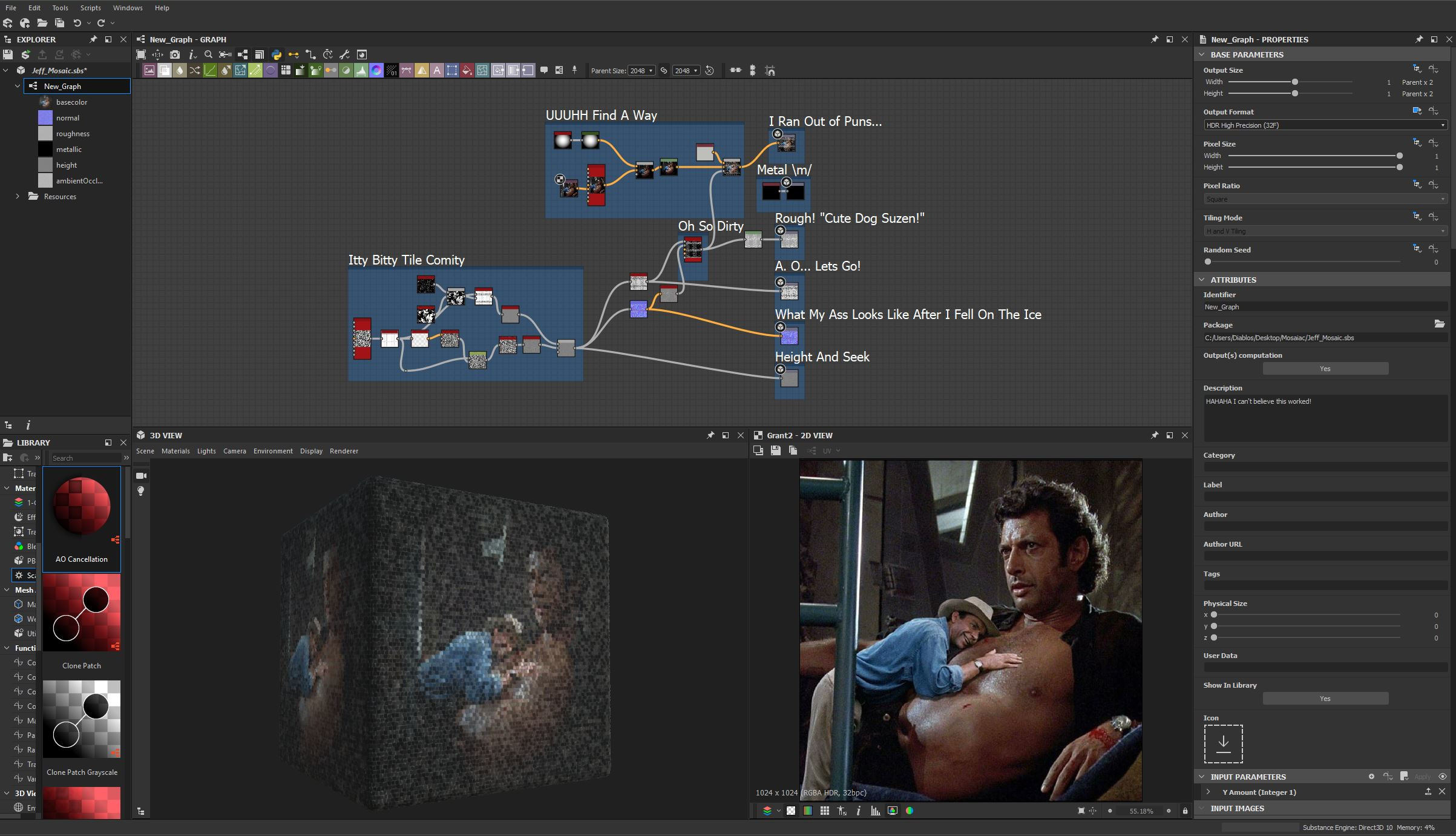Toggle Output(s) computation Yes button
This screenshot has height=836, width=1456.
[1325, 369]
